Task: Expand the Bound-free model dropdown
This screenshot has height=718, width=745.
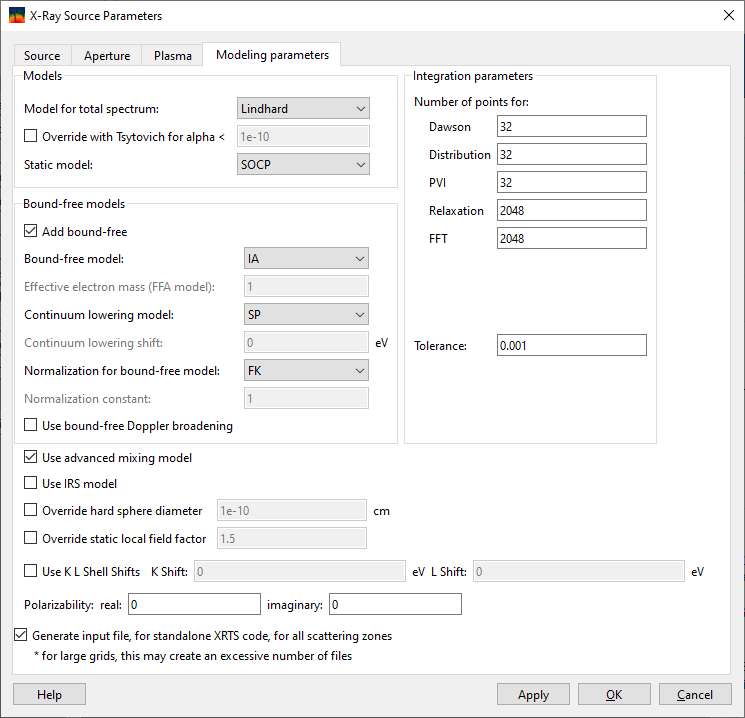Action: [x=307, y=259]
